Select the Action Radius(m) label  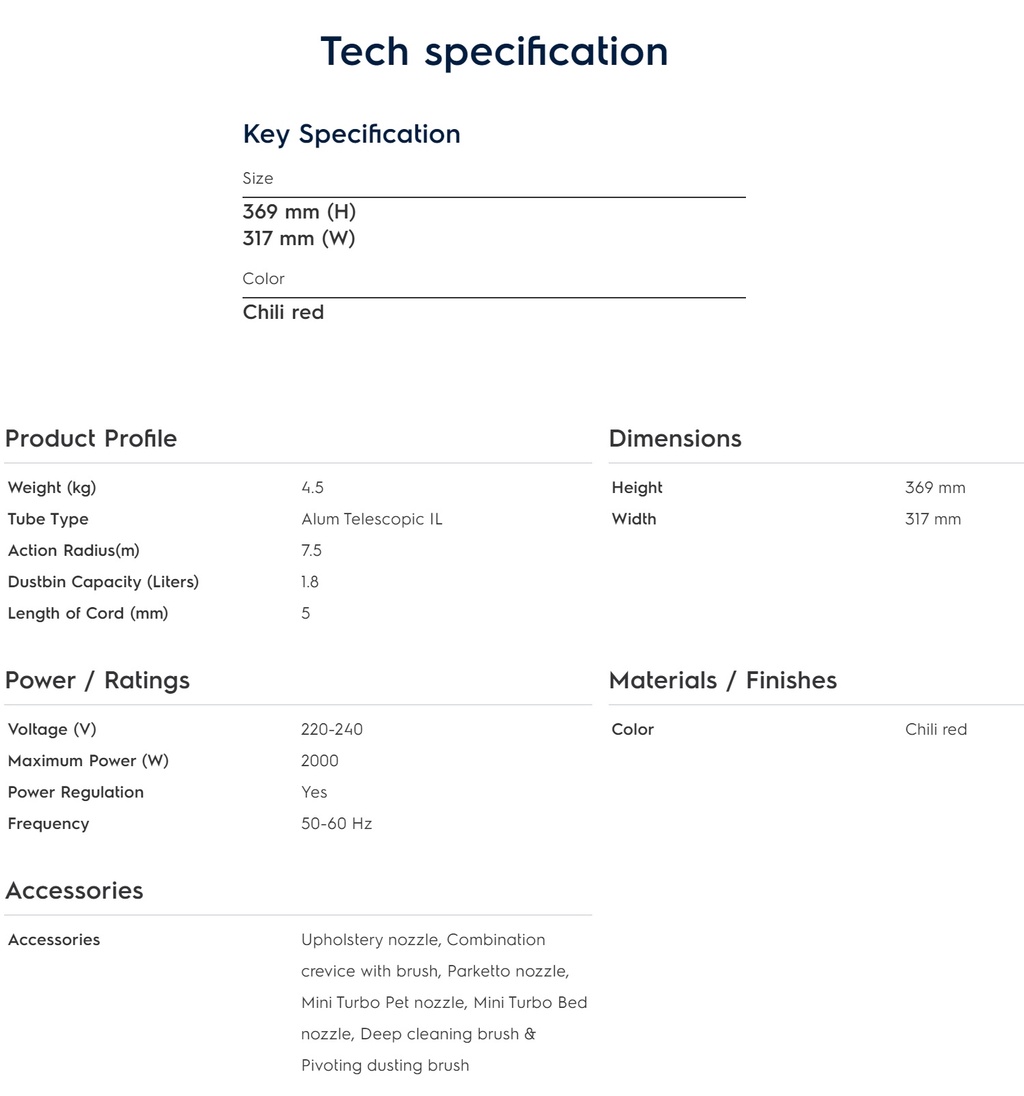click(x=73, y=550)
